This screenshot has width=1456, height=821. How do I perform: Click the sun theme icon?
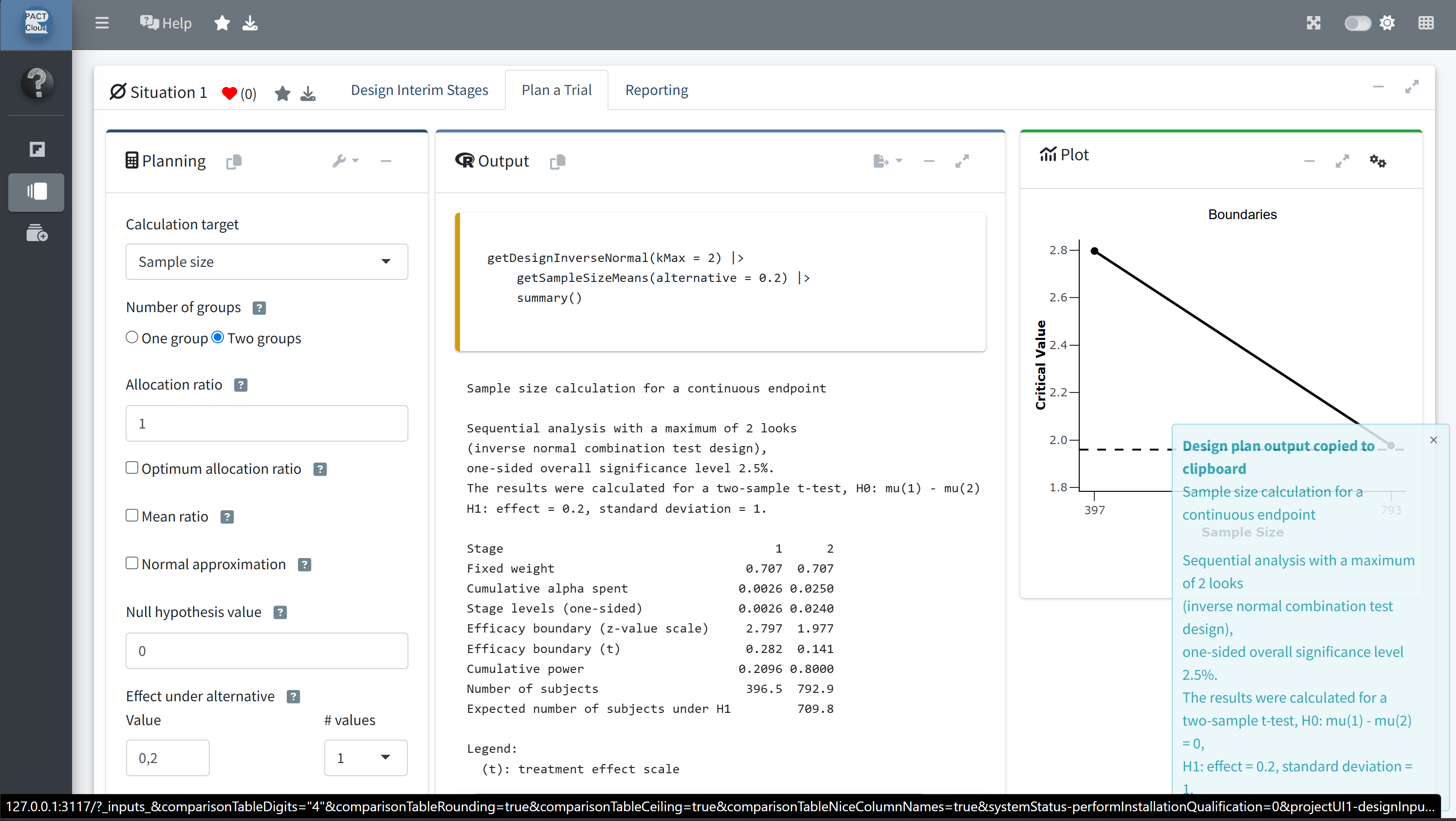pyautogui.click(x=1386, y=22)
